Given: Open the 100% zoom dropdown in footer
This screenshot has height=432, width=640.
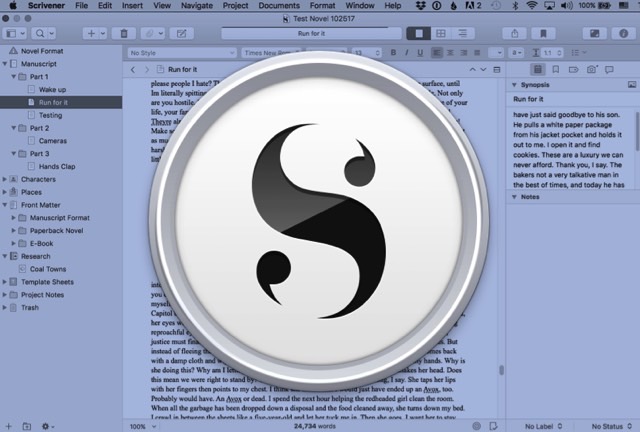Looking at the screenshot, I should (143, 426).
